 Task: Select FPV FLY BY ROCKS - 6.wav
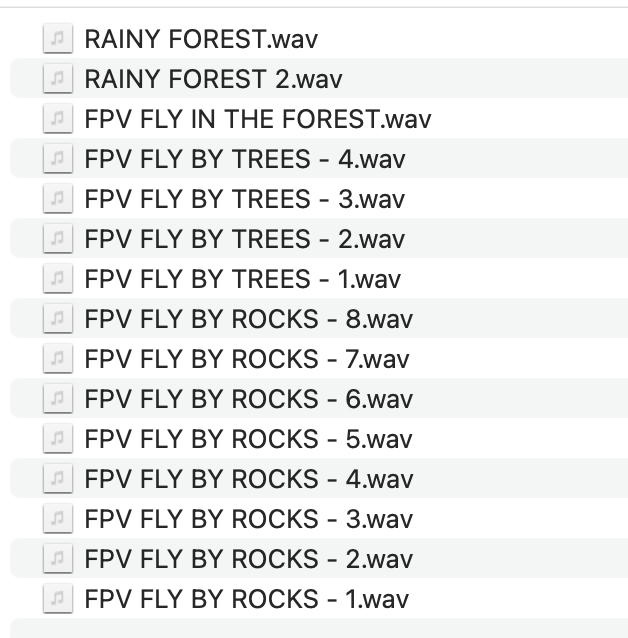248,399
